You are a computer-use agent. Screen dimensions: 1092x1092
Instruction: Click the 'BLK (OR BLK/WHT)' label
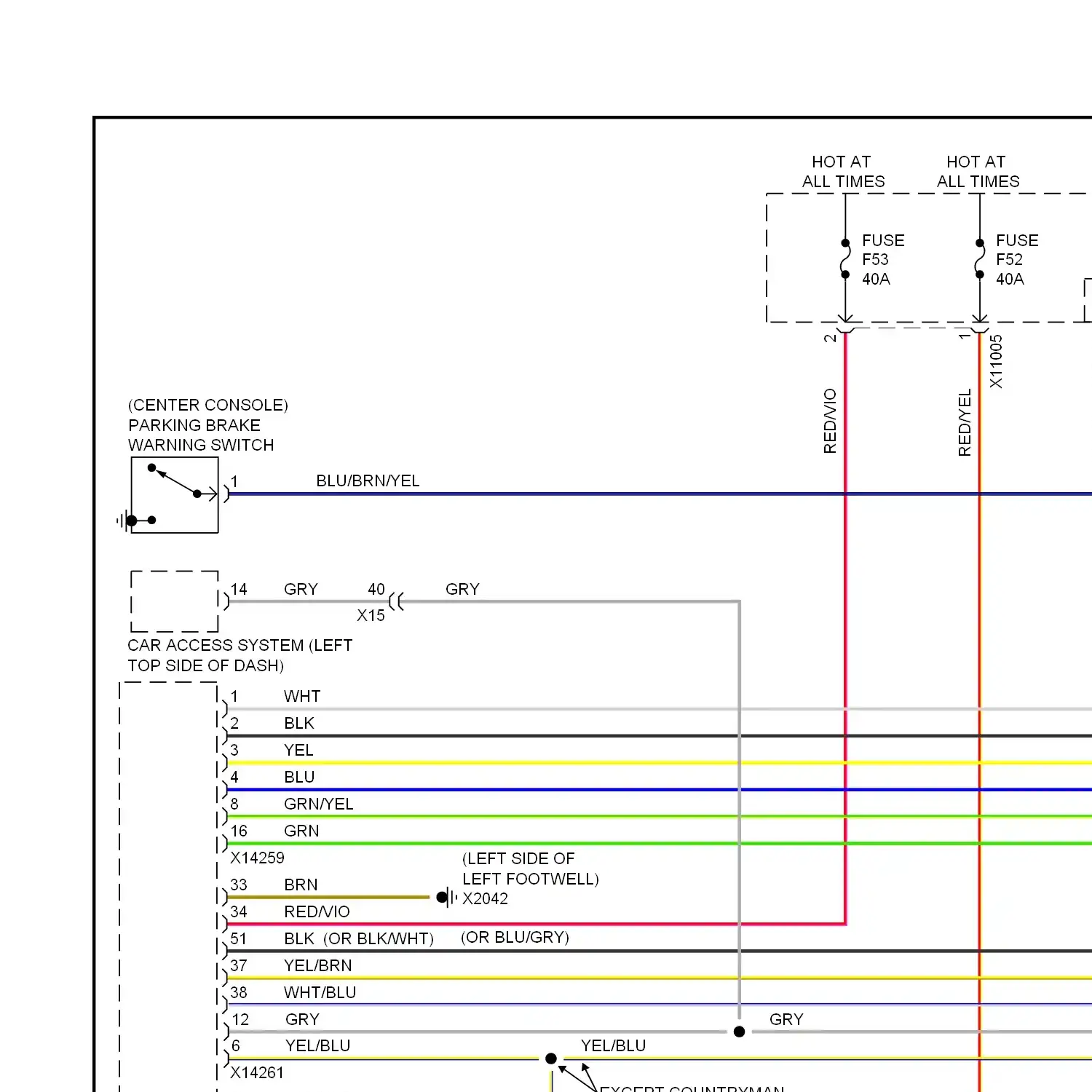(x=359, y=939)
